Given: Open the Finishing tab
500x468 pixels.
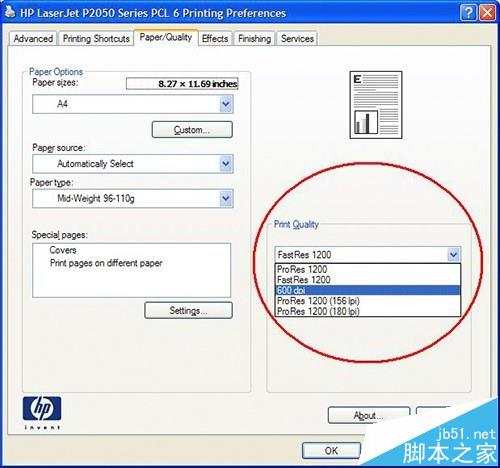Looking at the screenshot, I should (254, 39).
